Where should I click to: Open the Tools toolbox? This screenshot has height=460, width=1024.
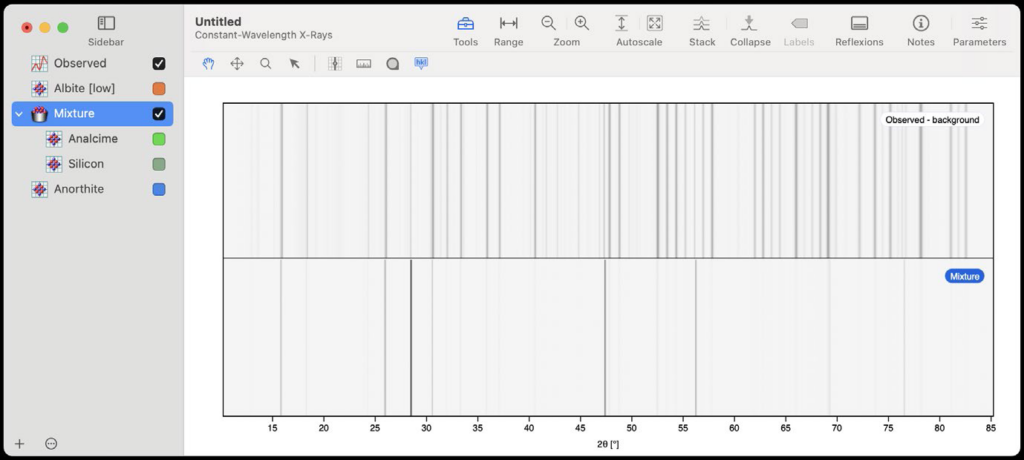(x=465, y=24)
